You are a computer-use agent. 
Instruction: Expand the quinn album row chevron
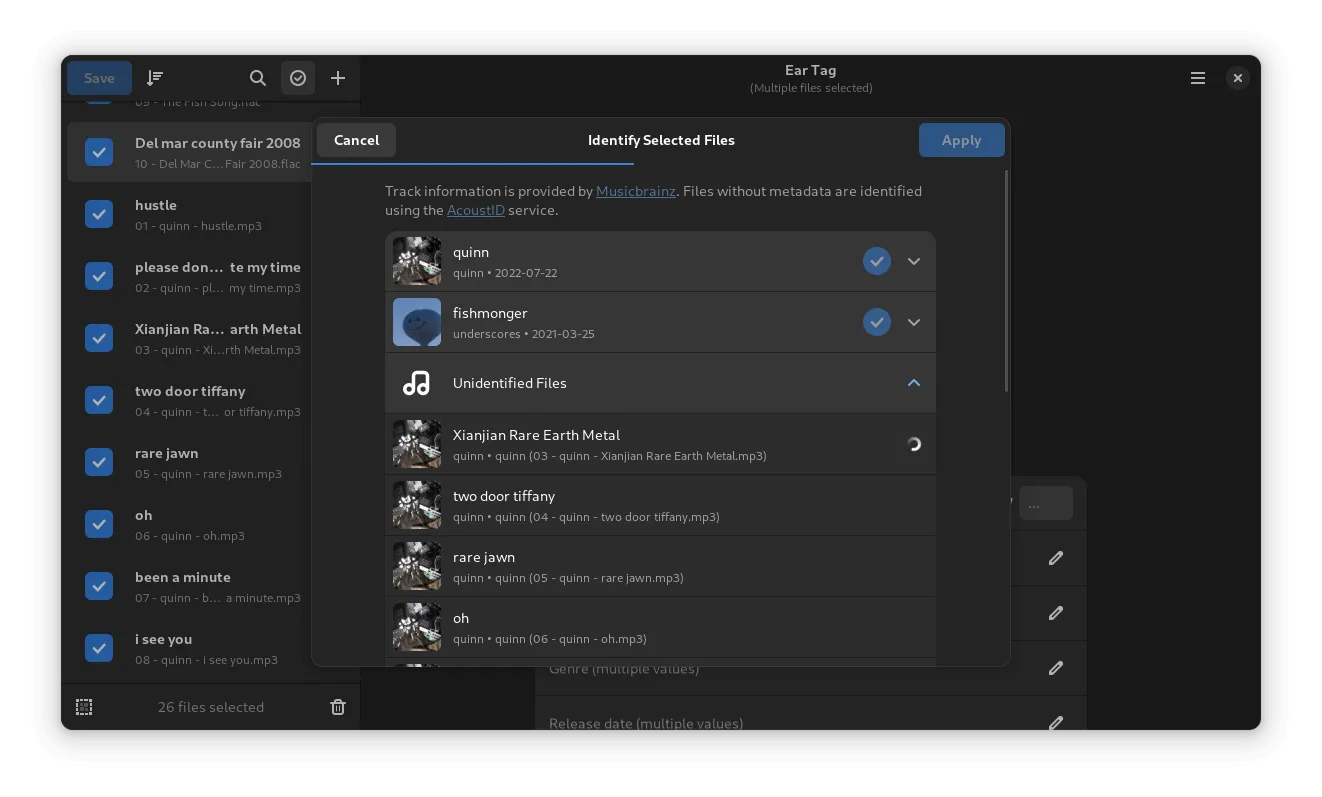[x=913, y=261]
